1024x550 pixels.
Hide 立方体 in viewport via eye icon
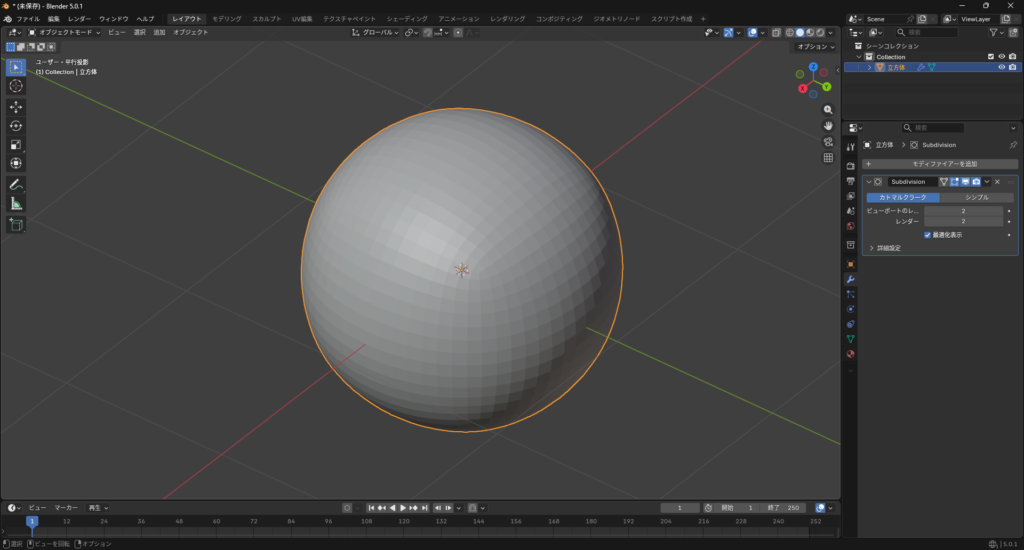tap(1001, 67)
